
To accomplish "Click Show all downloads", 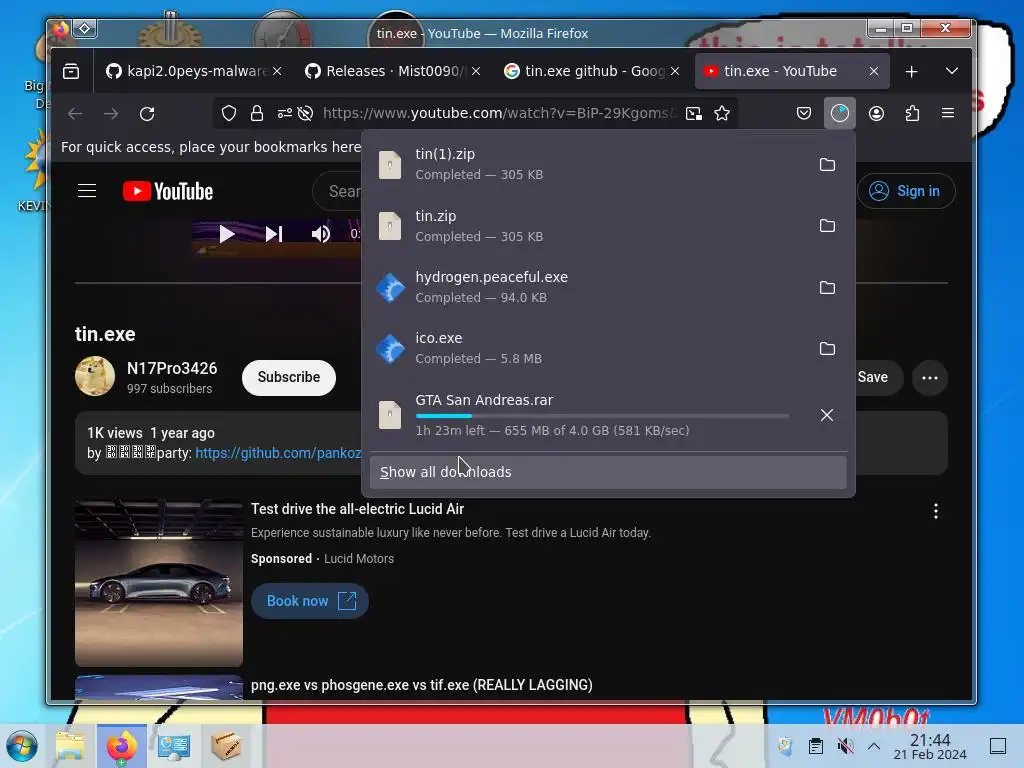I will click(608, 472).
